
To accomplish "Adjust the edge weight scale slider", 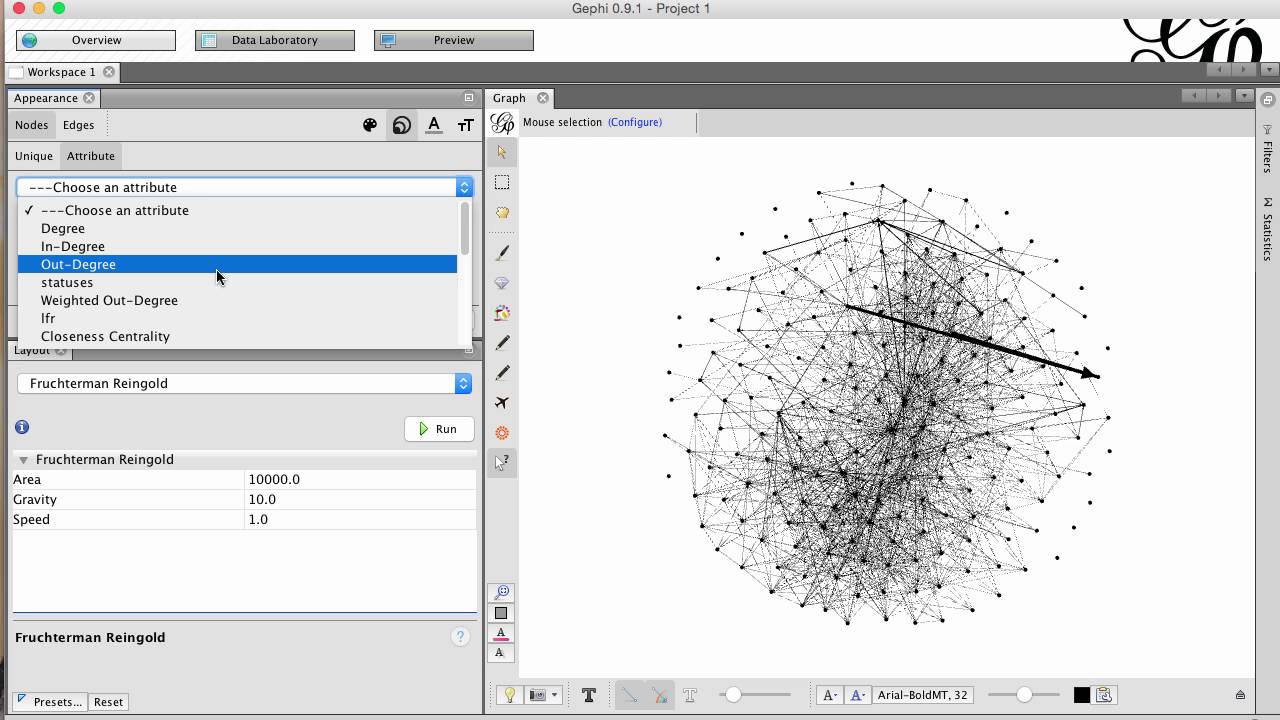I will (755, 695).
